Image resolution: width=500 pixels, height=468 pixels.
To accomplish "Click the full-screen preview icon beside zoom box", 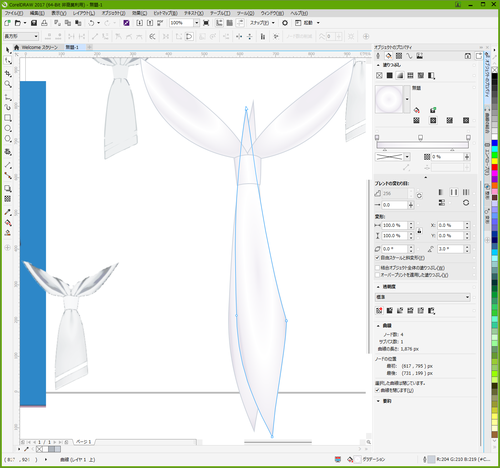I will (206, 23).
